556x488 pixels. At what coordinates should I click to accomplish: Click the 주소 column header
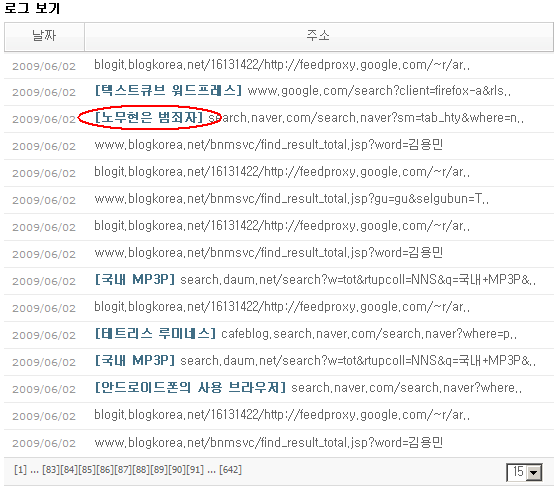(319, 37)
